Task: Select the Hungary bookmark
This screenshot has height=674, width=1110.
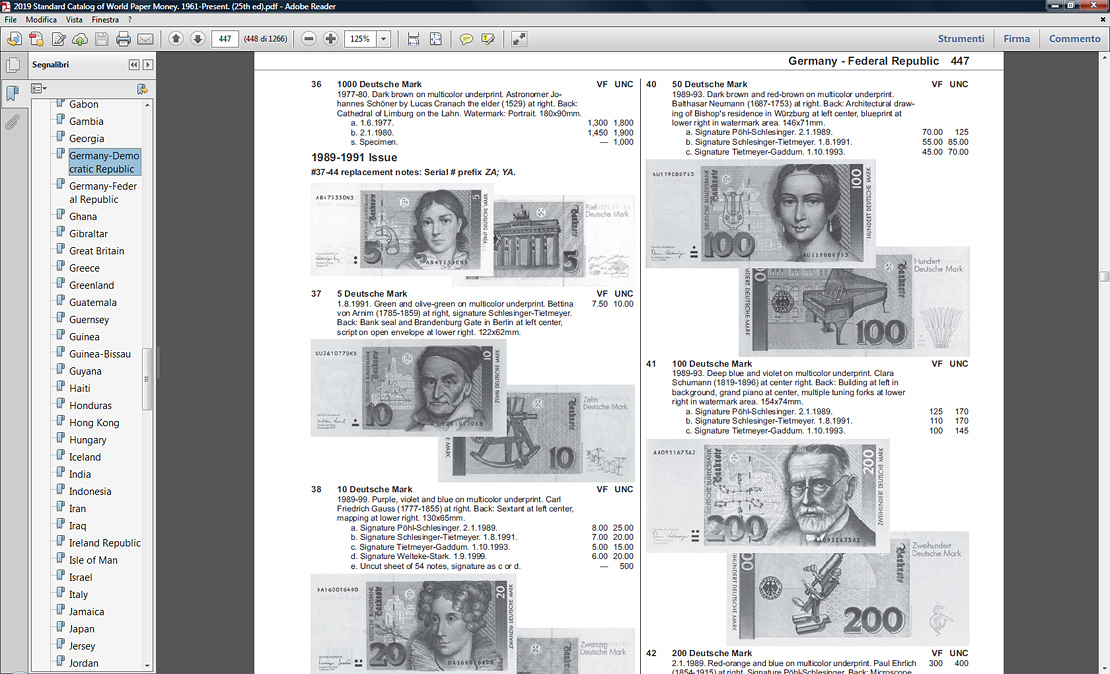Action: (x=88, y=440)
